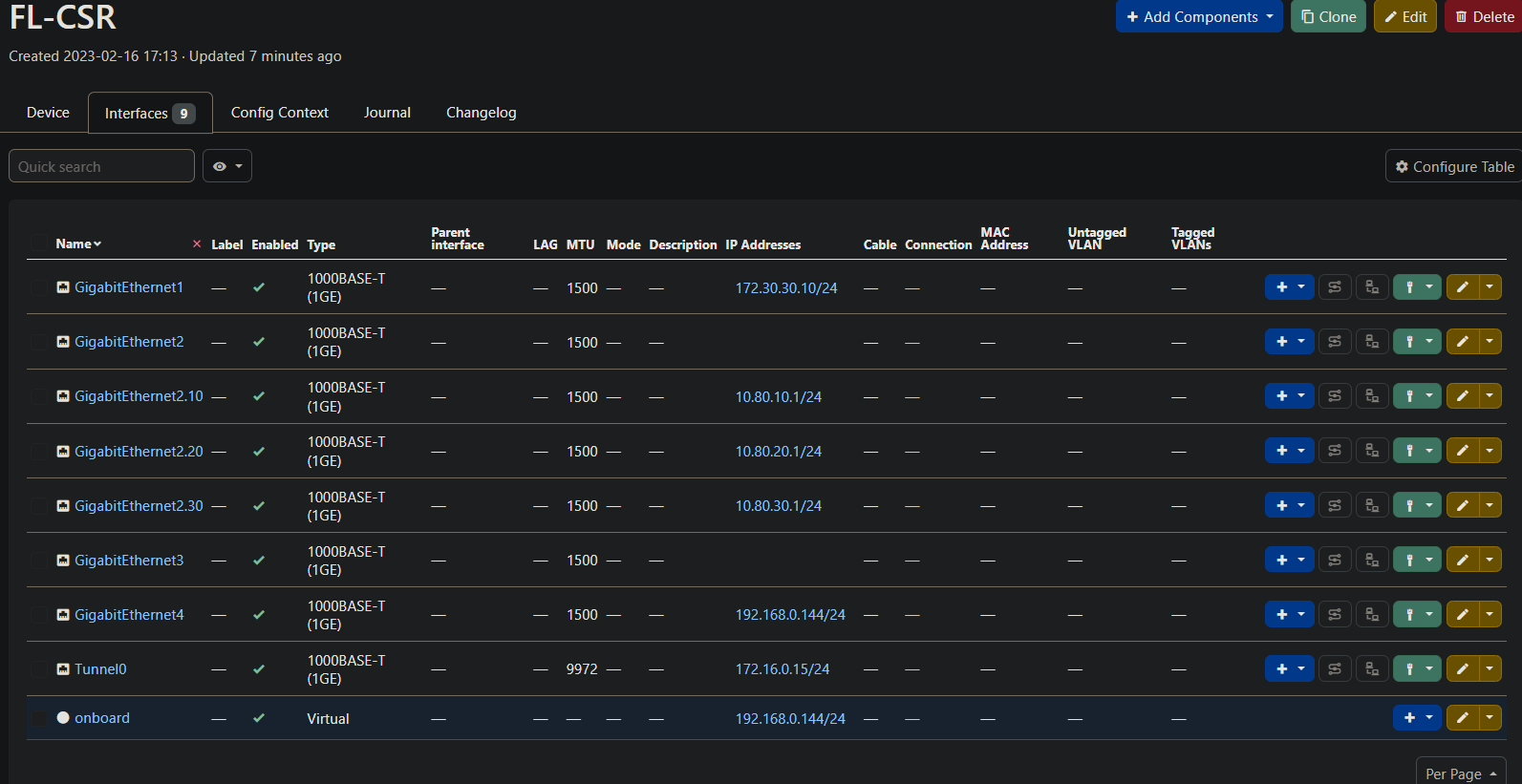Click the Clone button
Viewport: 1522px width, 784px height.
1328,16
